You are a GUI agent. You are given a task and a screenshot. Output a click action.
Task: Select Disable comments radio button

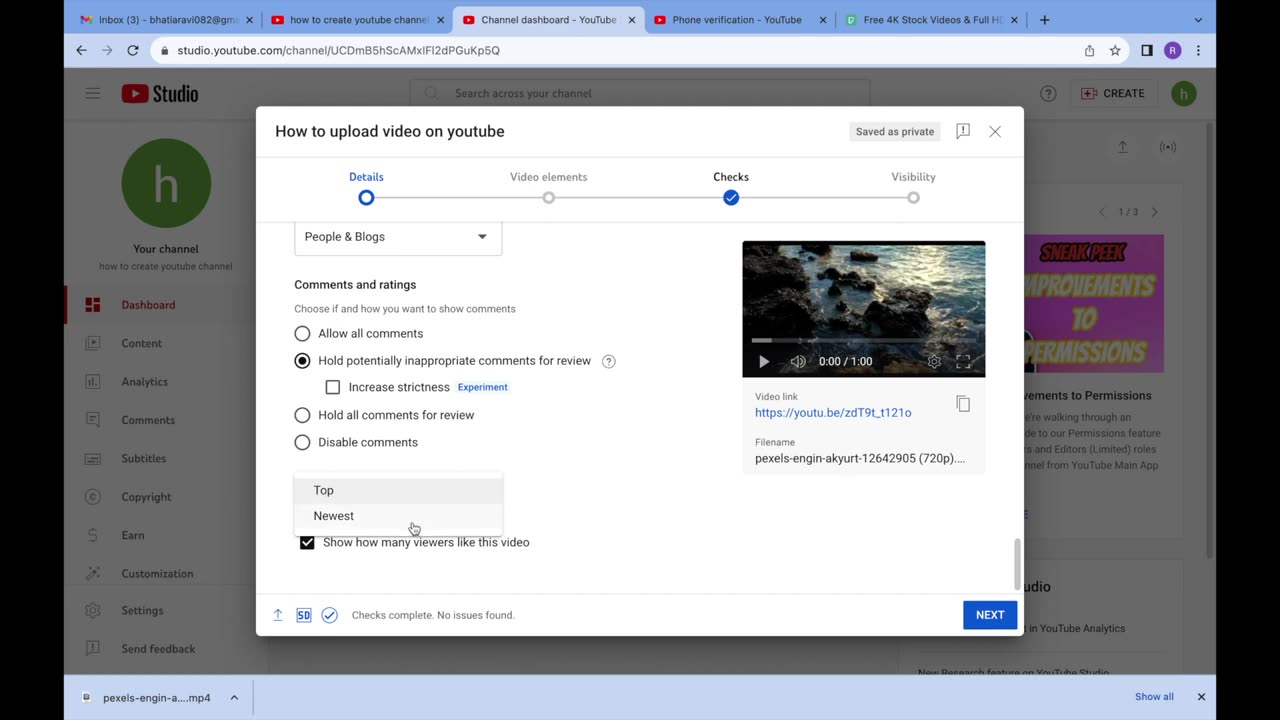302,442
